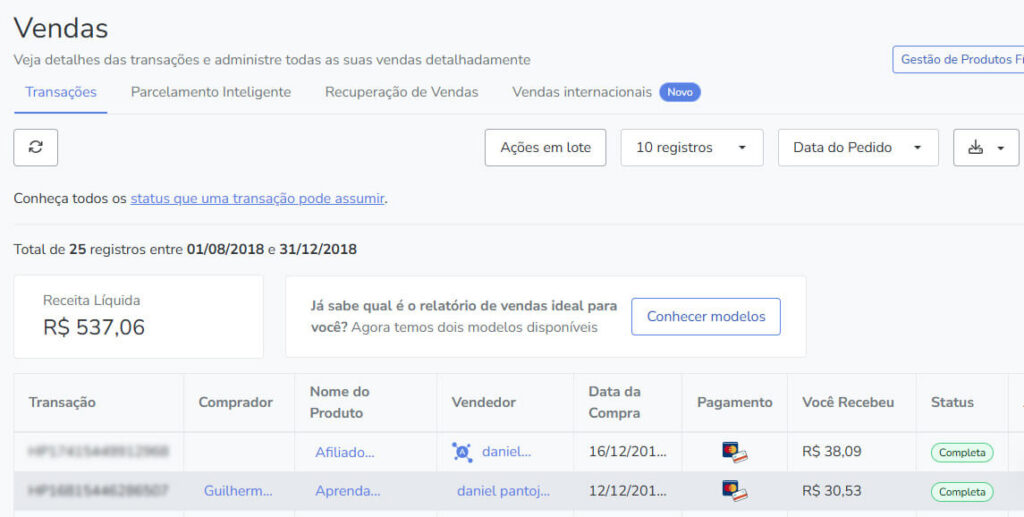
Task: Open the daniel pantoj... vendor link
Action: coord(503,491)
